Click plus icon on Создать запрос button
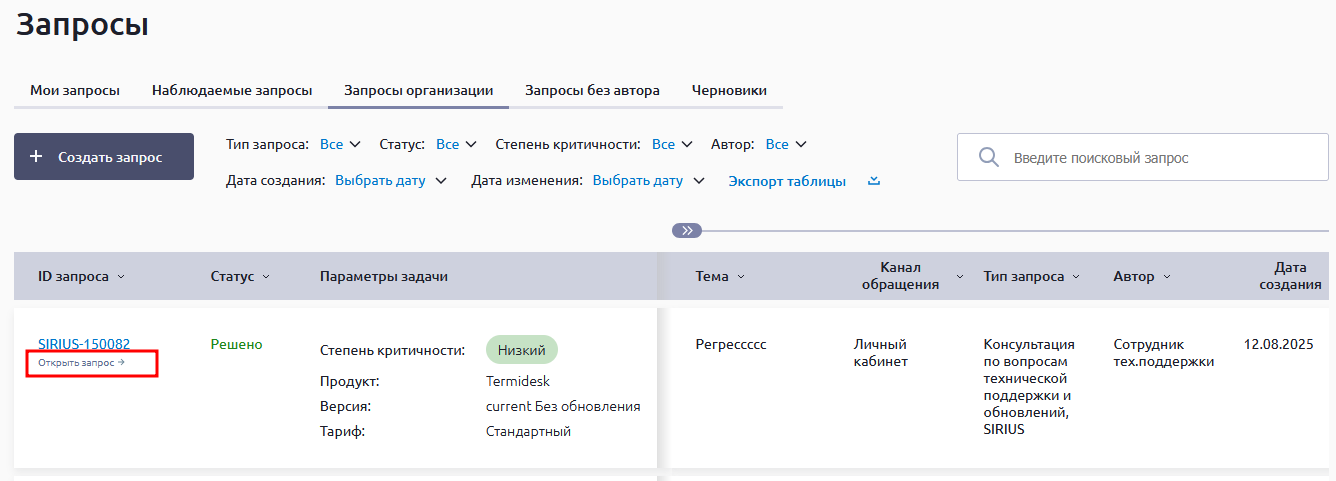Screen dimensions: 1336x481 click(x=37, y=157)
